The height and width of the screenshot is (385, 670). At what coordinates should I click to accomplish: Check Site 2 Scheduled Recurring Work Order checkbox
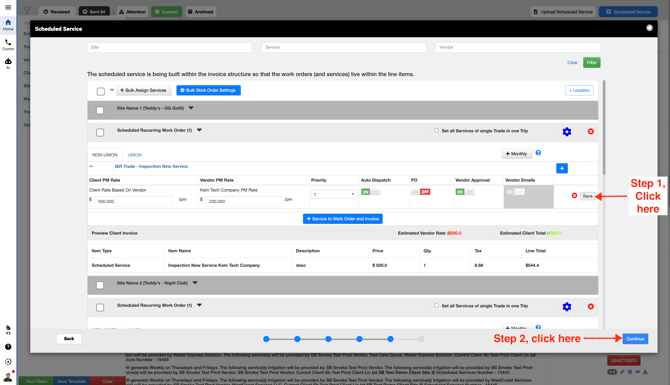100,307
